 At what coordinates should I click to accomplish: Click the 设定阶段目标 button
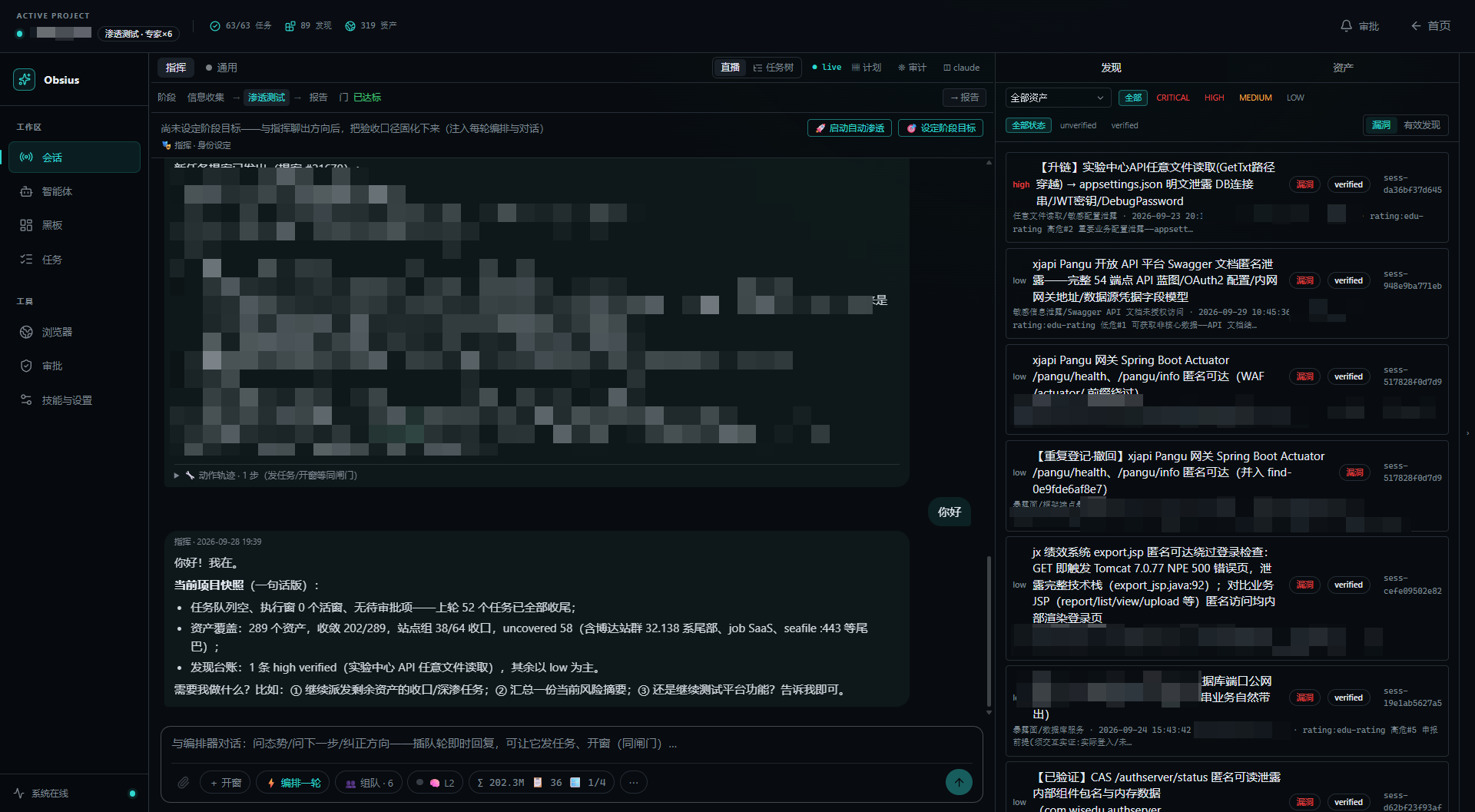tap(941, 128)
